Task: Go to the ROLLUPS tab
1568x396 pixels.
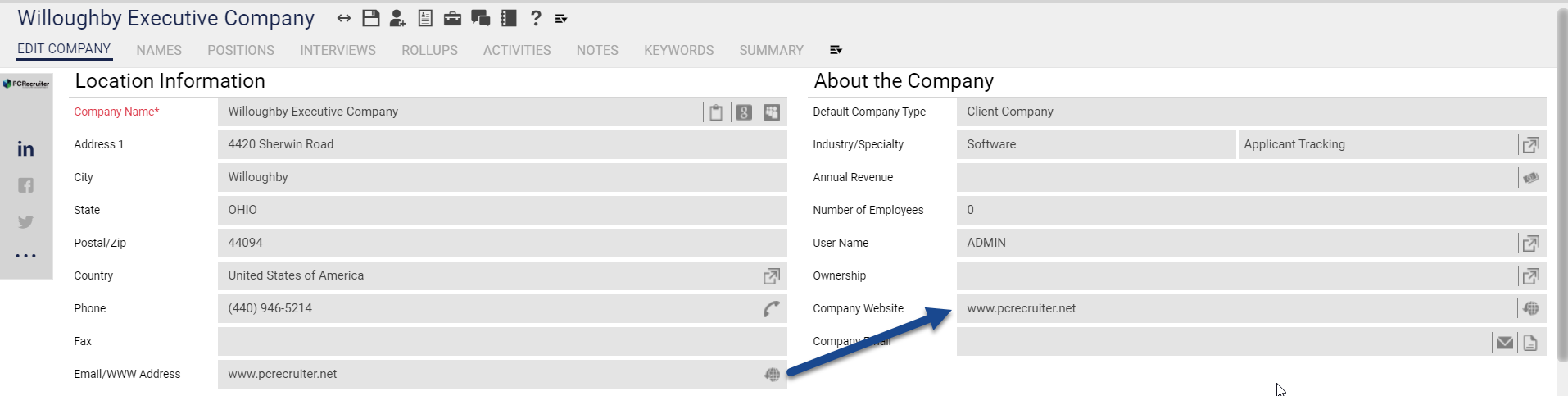Action: (429, 50)
